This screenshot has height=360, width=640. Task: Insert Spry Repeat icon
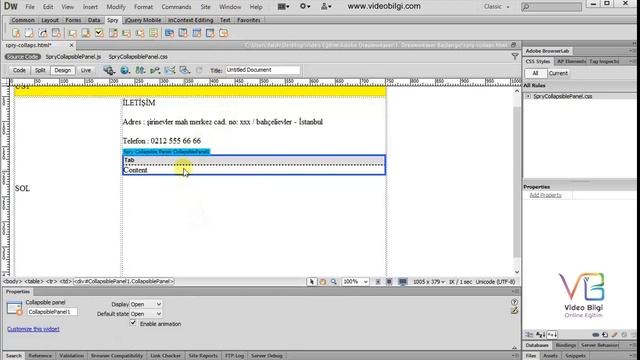[43, 33]
